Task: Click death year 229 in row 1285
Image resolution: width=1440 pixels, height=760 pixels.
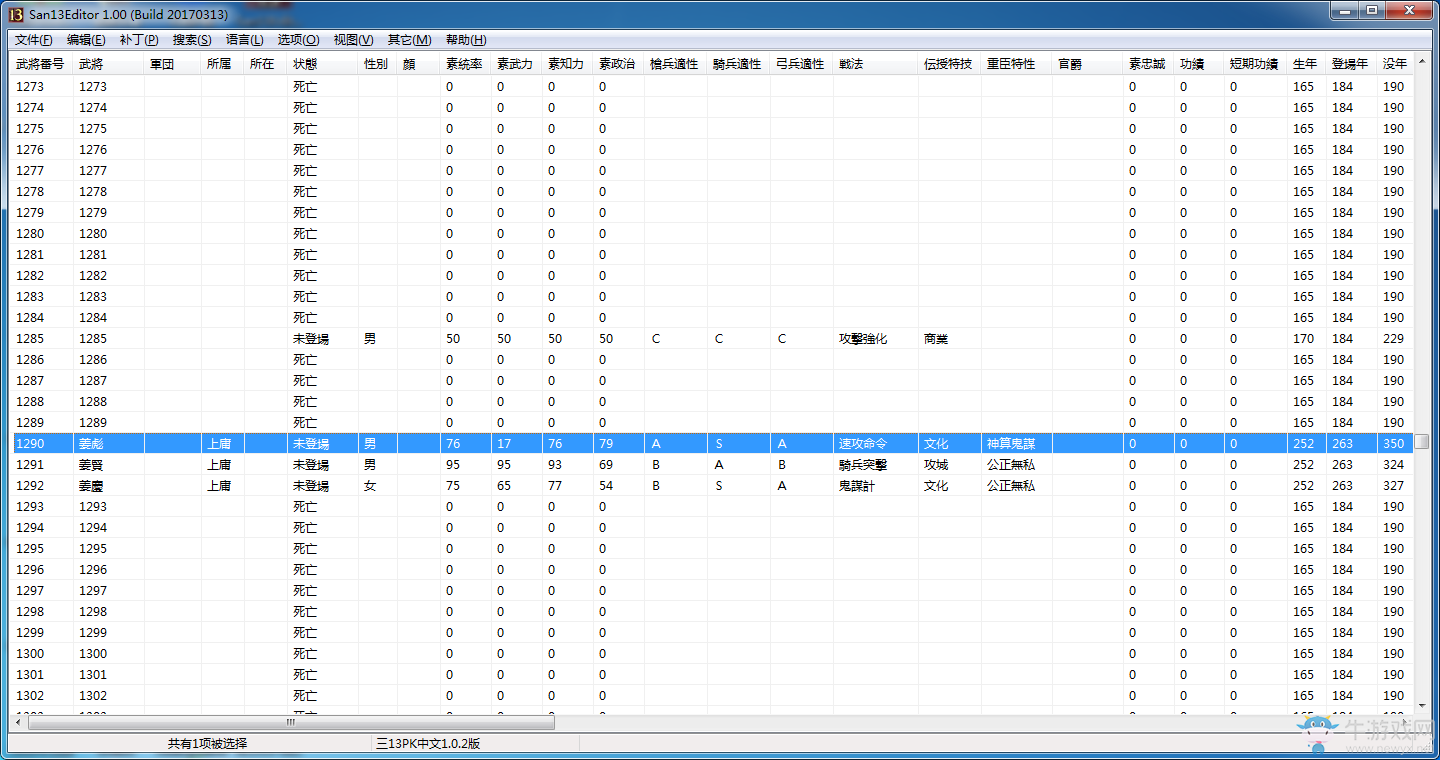Action: (x=1394, y=339)
